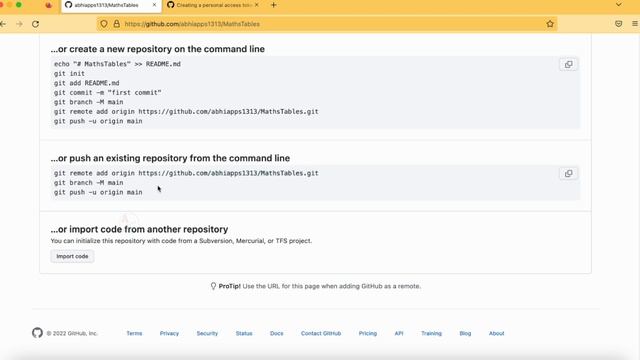The height and width of the screenshot is (360, 640).
Task: Click the GitHub logo in the footer
Action: click(37, 333)
